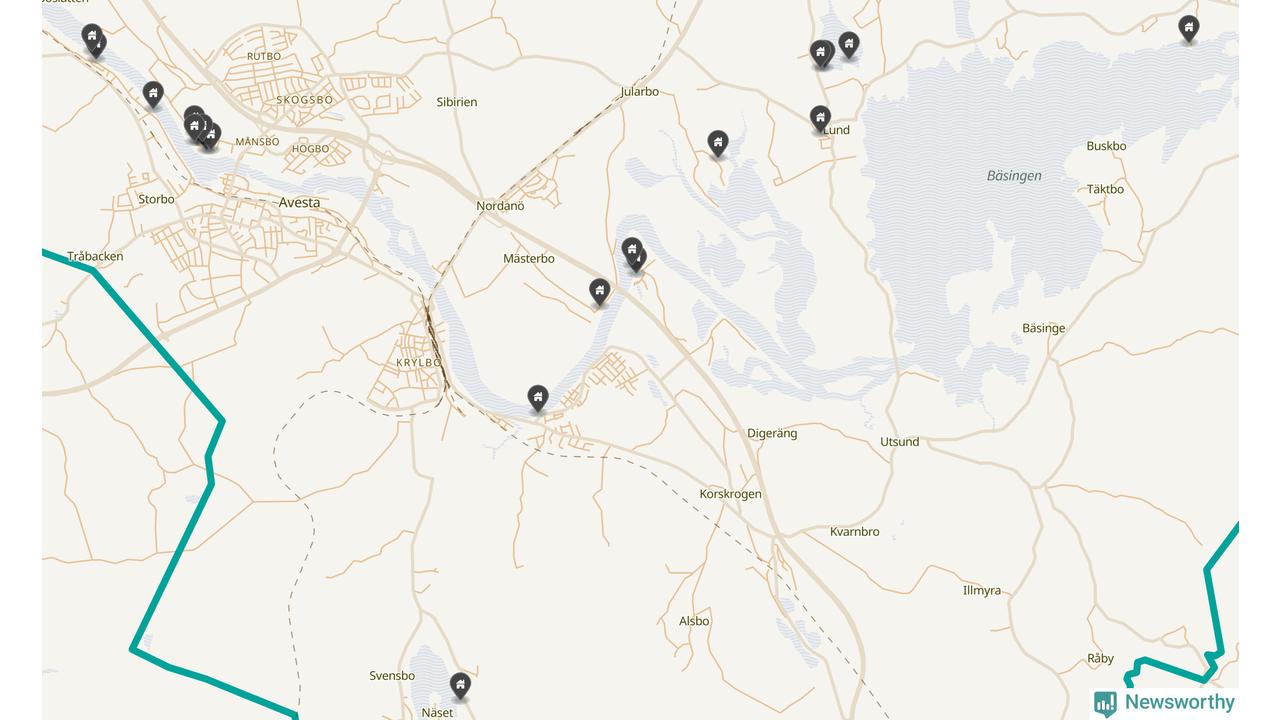Select the Nordanö place label
1280x720 pixels.
(x=500, y=206)
